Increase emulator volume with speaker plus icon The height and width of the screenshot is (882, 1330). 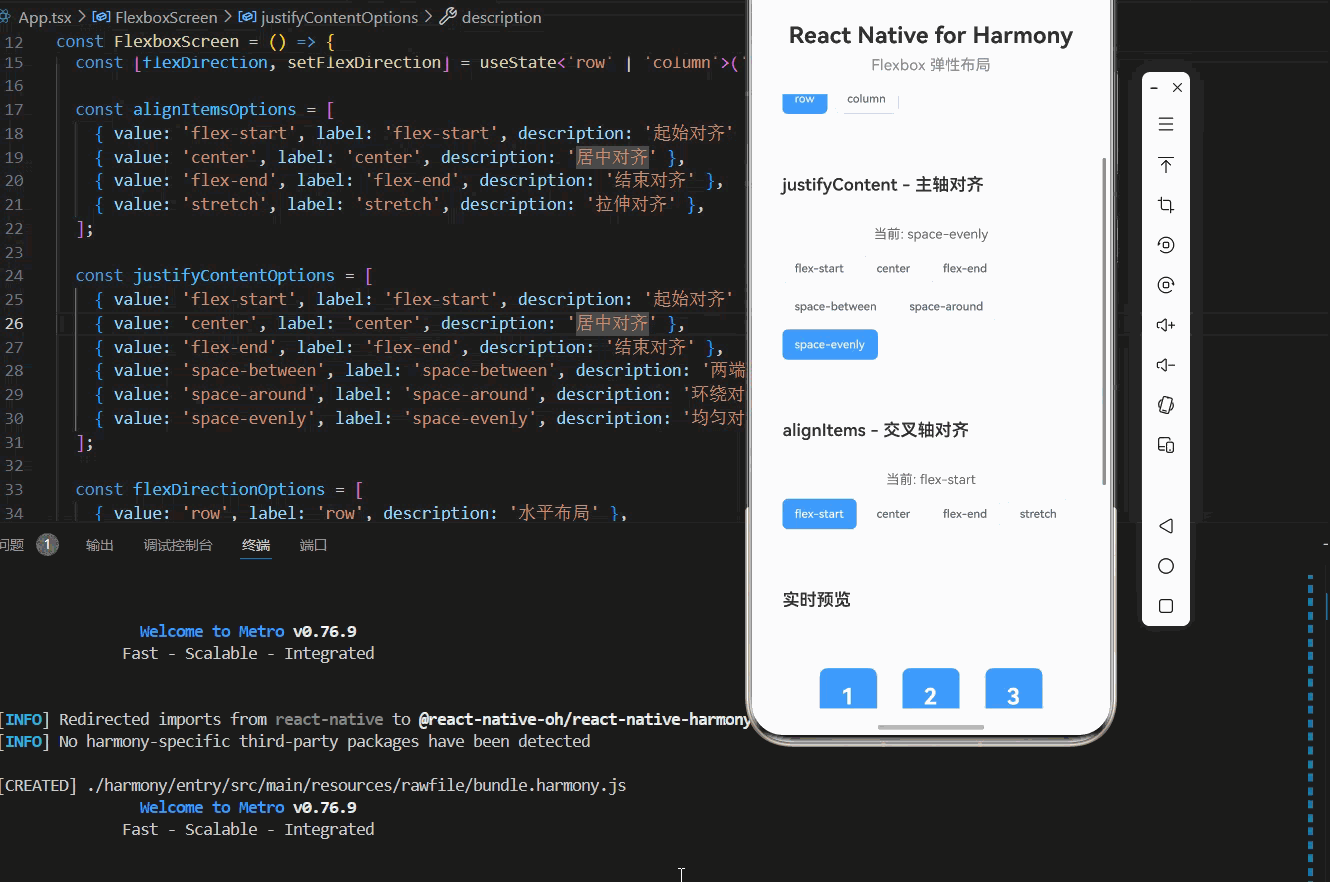click(1166, 325)
